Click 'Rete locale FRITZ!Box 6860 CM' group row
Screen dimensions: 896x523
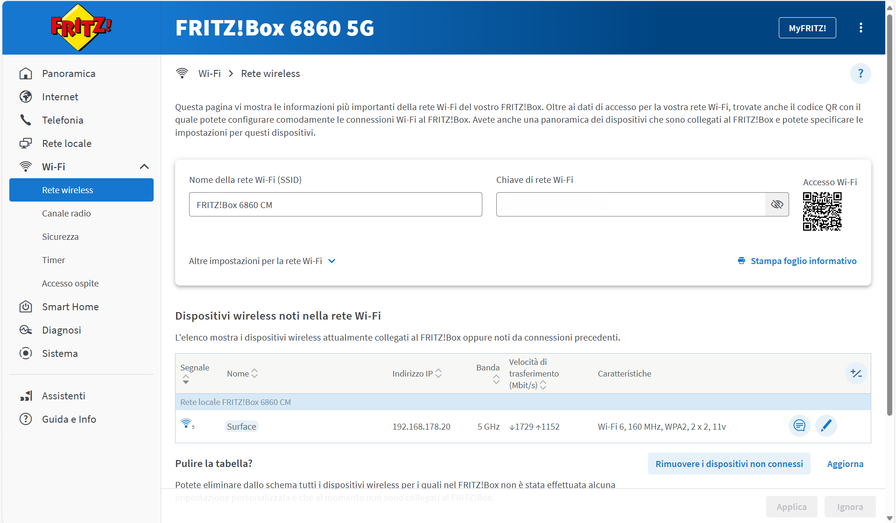(523, 402)
